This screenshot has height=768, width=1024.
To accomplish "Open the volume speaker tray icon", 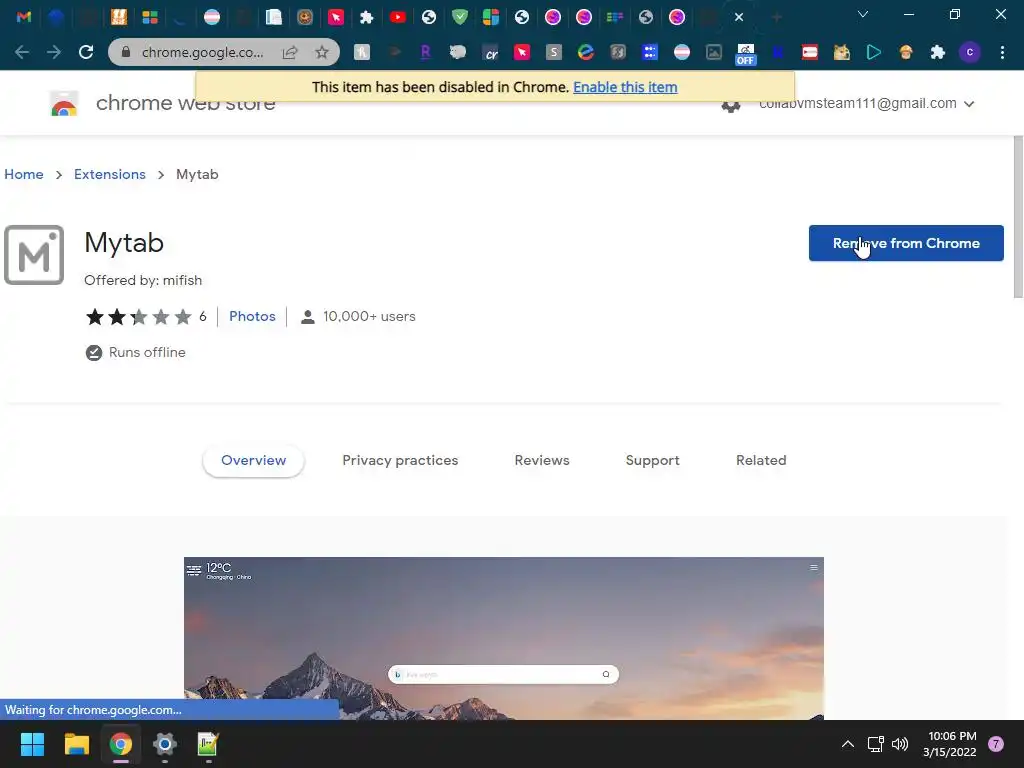I will pyautogui.click(x=900, y=744).
